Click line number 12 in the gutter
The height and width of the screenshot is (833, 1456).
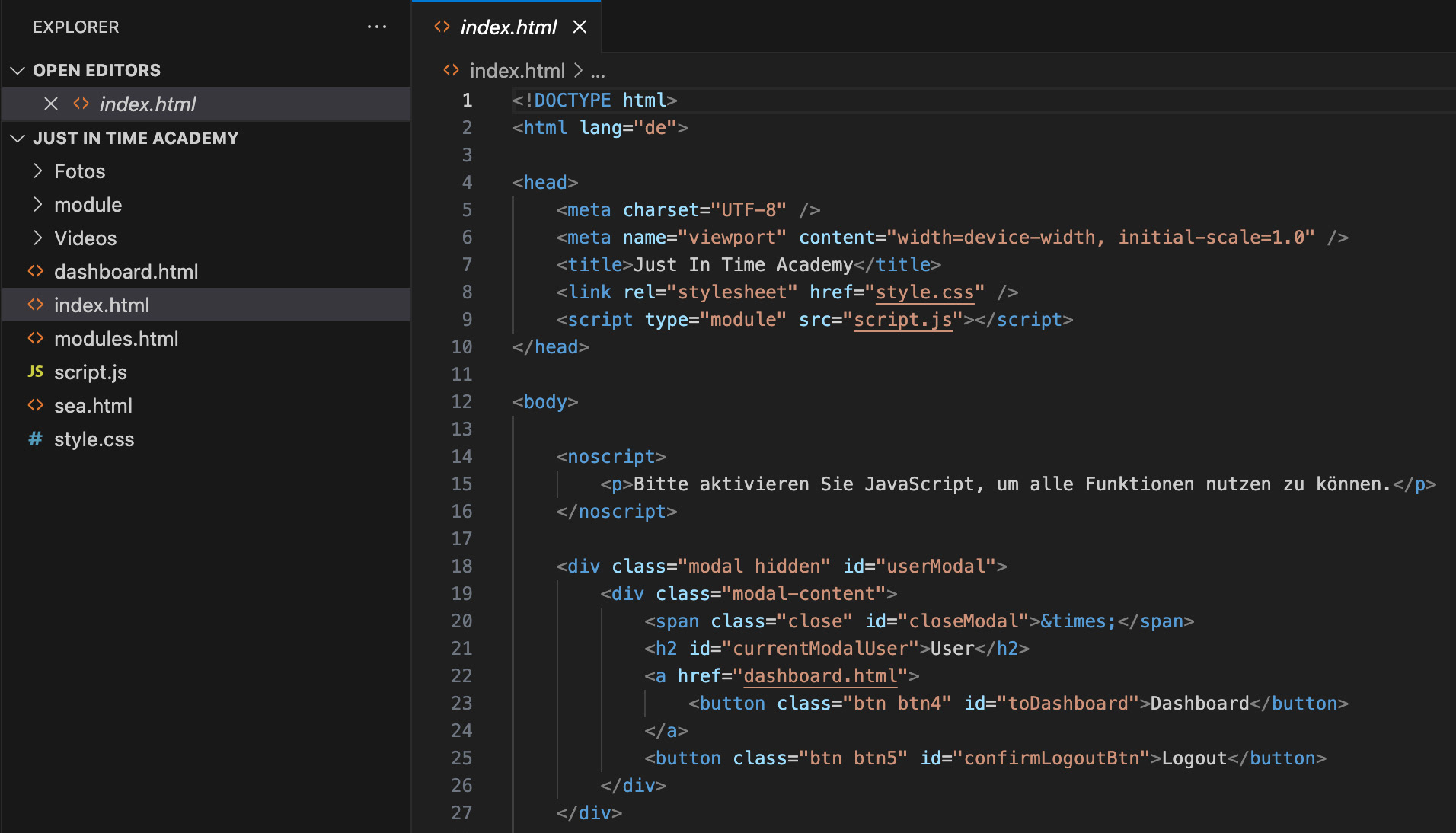coord(461,402)
